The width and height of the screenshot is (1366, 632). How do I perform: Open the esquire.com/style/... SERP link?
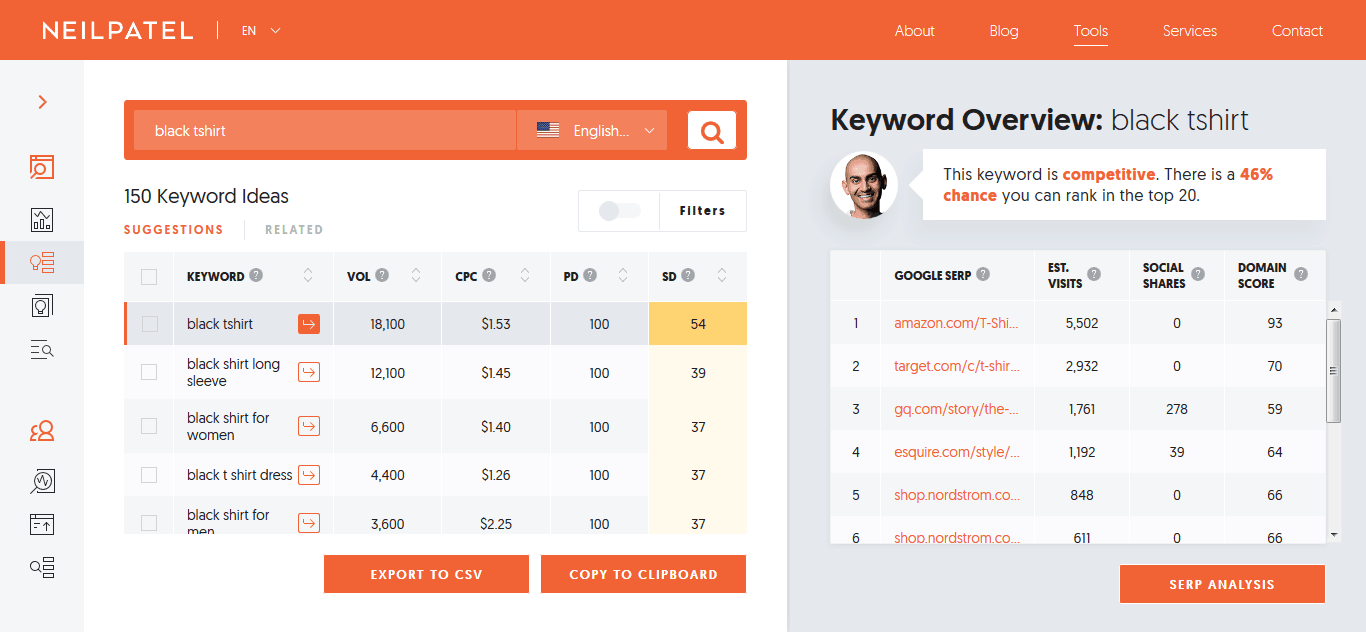[x=957, y=453]
